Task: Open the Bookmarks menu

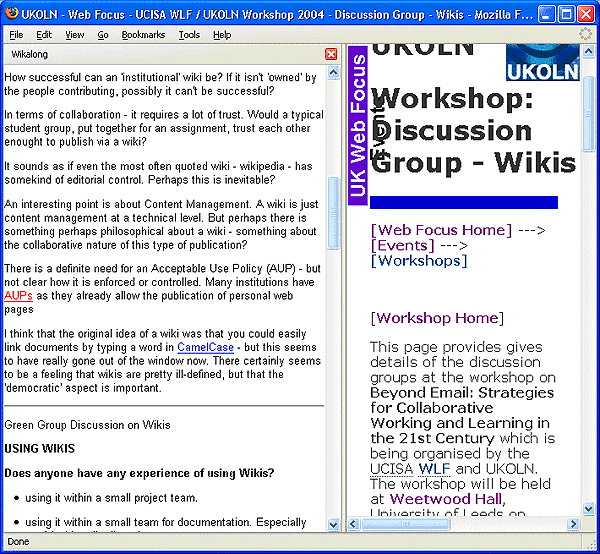Action: click(x=143, y=35)
